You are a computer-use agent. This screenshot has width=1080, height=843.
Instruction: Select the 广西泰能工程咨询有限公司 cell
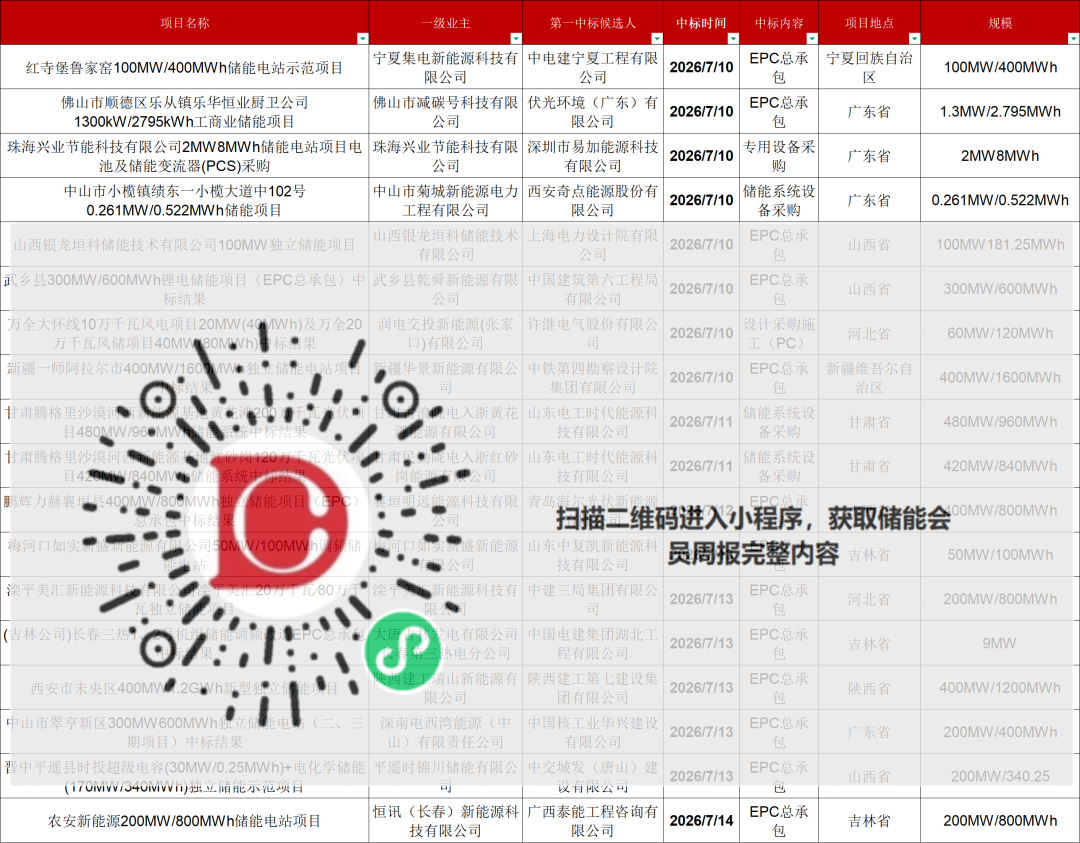coord(593,821)
